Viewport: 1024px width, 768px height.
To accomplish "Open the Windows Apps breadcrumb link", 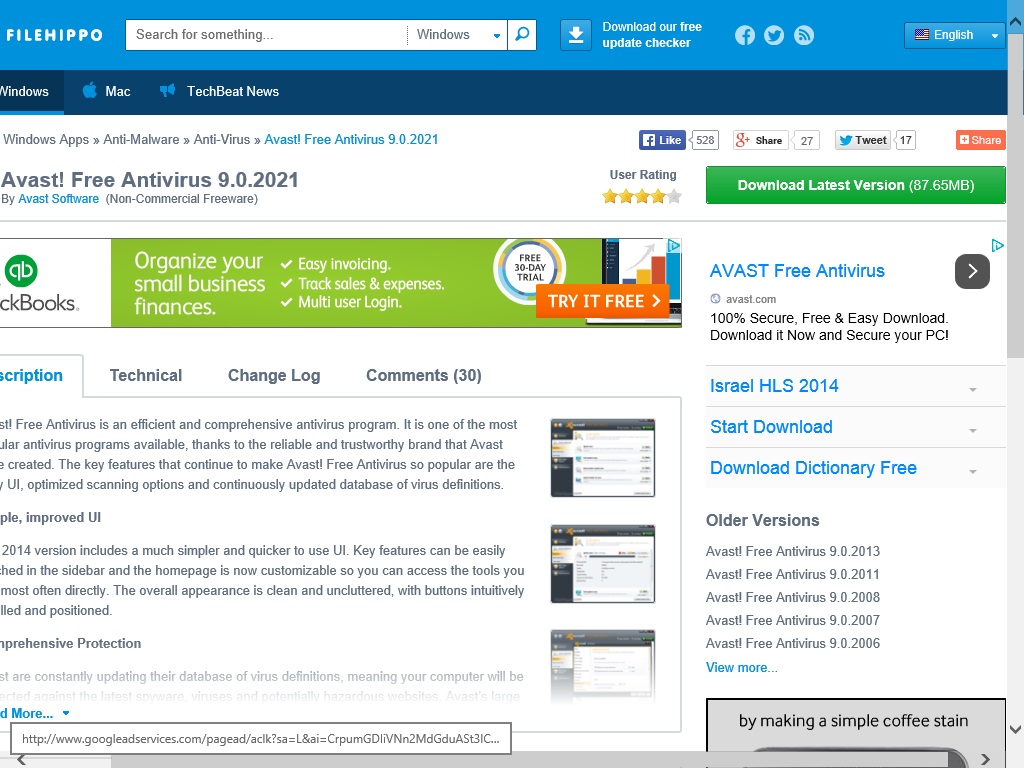I will point(46,139).
